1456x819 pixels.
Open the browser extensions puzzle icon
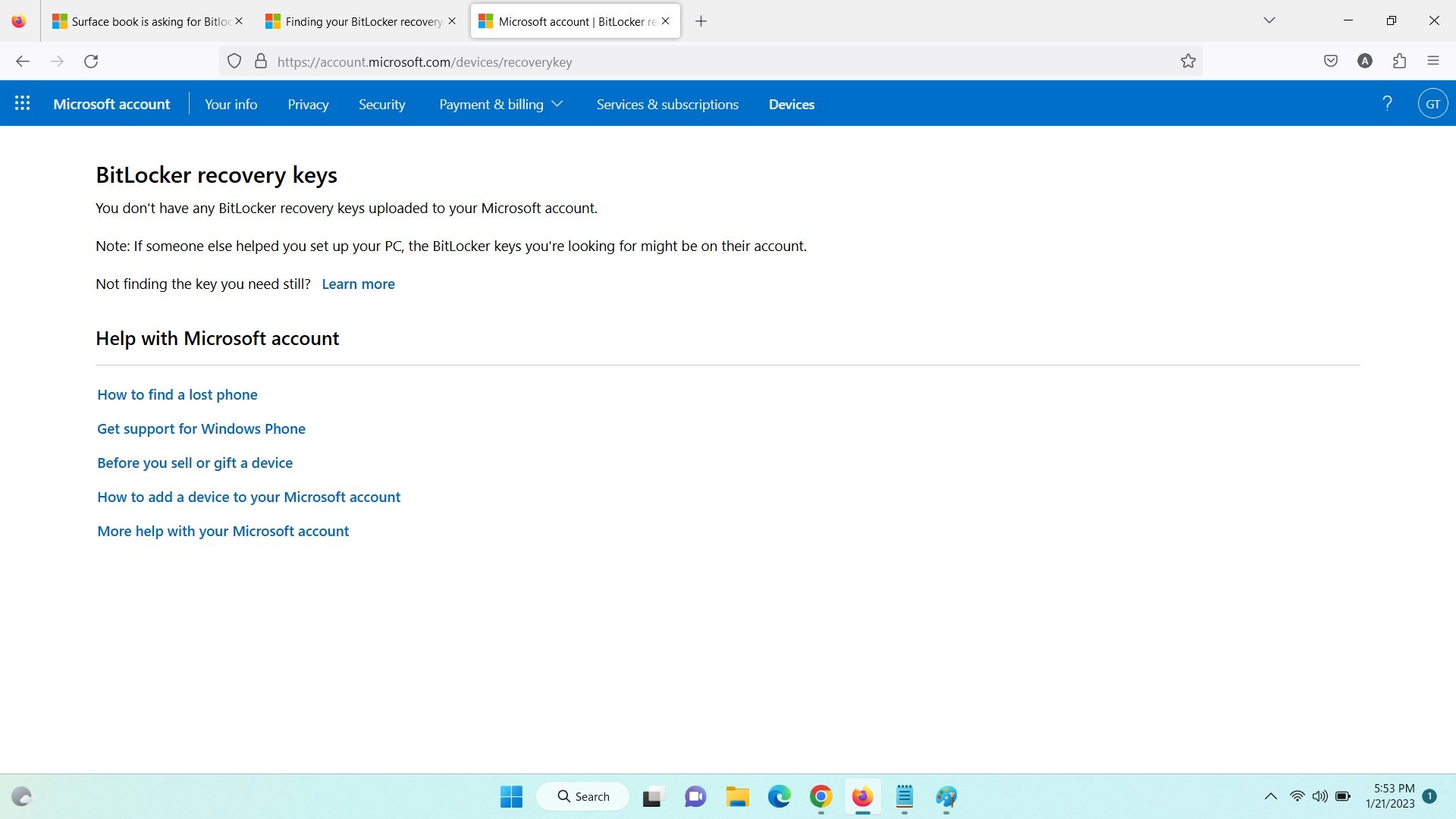coord(1399,61)
